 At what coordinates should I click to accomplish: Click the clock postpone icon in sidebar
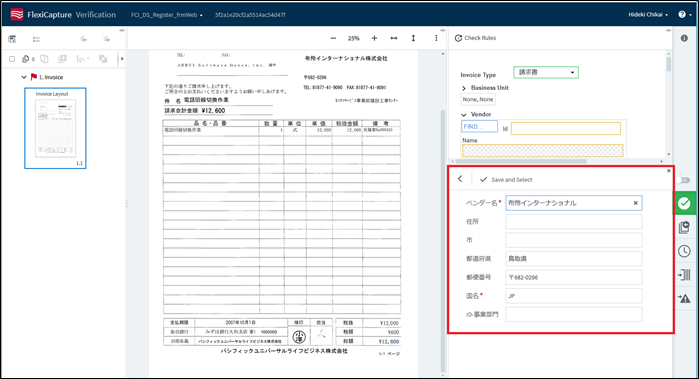[x=684, y=251]
